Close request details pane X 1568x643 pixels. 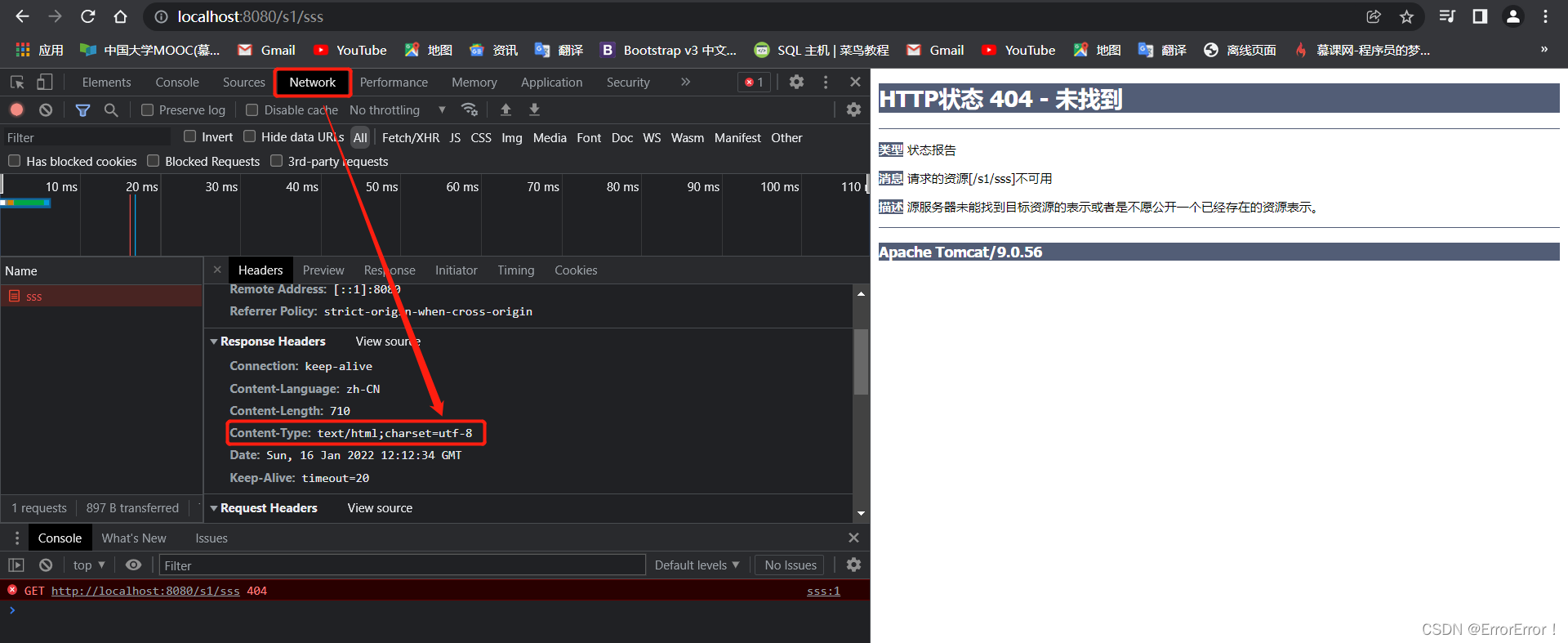(x=217, y=270)
